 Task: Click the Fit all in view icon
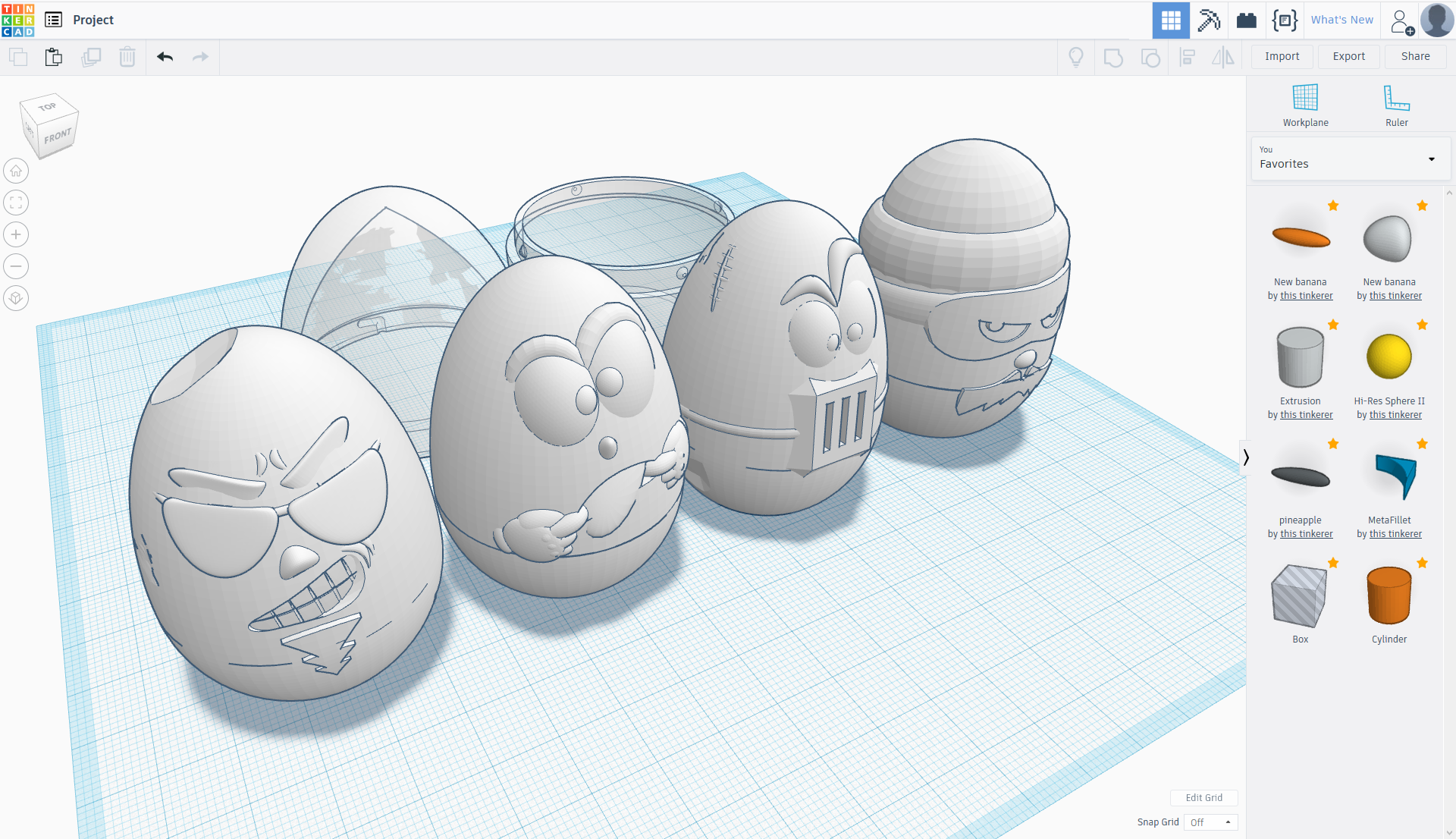pos(16,203)
